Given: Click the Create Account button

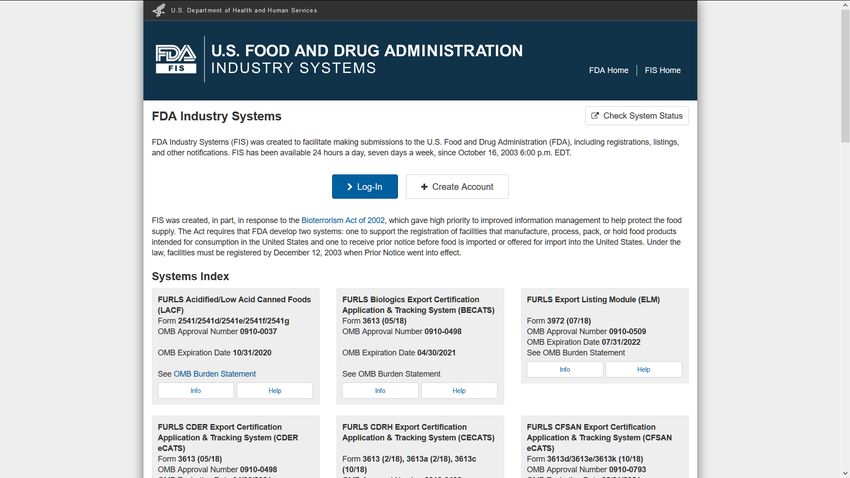Looking at the screenshot, I should coord(457,186).
